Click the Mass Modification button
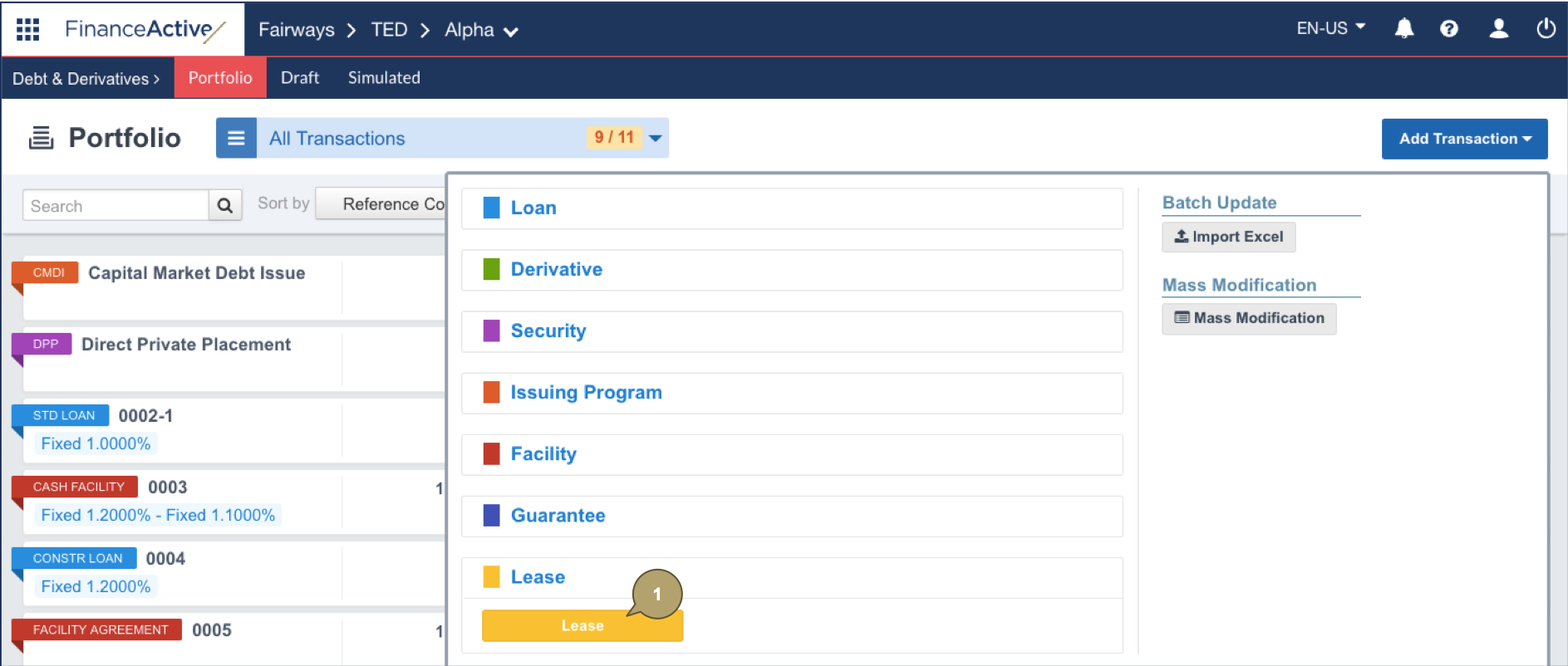Viewport: 1568px width, 666px height. point(1249,318)
